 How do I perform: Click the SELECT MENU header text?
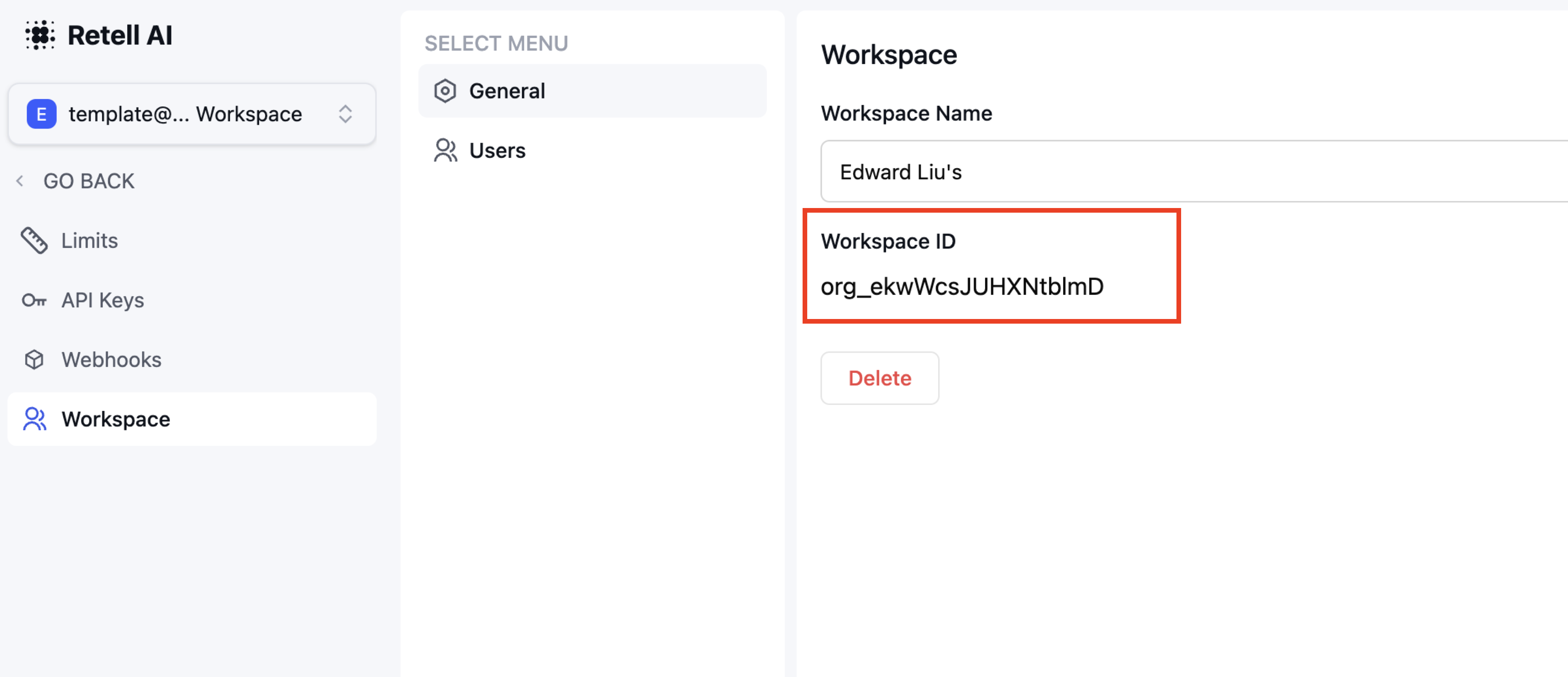click(x=496, y=44)
